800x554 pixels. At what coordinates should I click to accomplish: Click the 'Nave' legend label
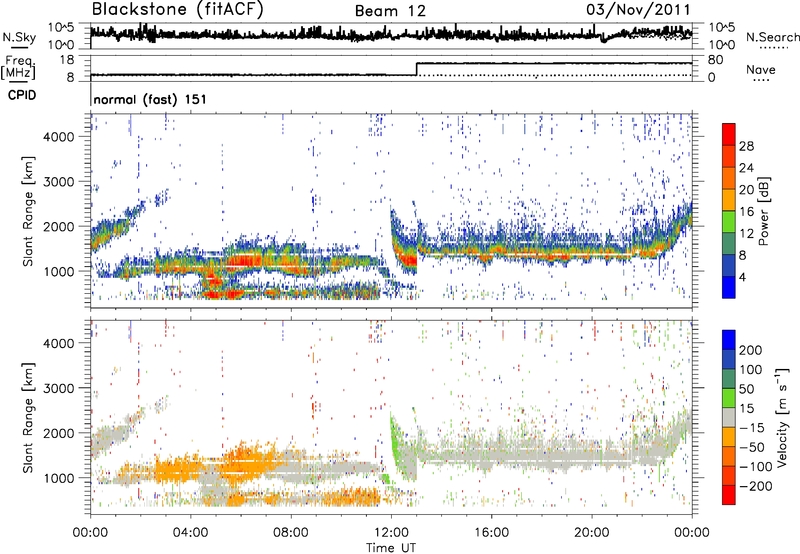pyautogui.click(x=760, y=69)
